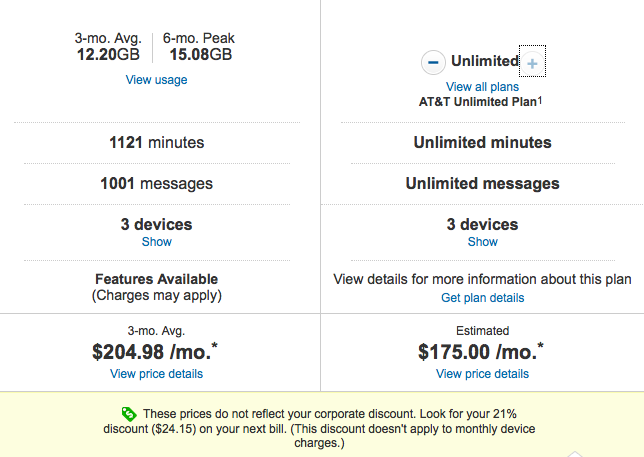Show devices under the current plan column
The image size is (644, 457).
156,242
